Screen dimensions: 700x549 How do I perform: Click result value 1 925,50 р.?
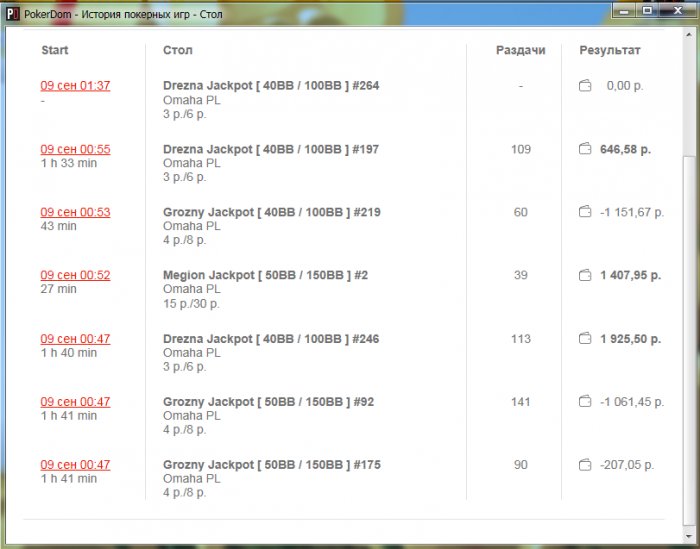(x=630, y=339)
